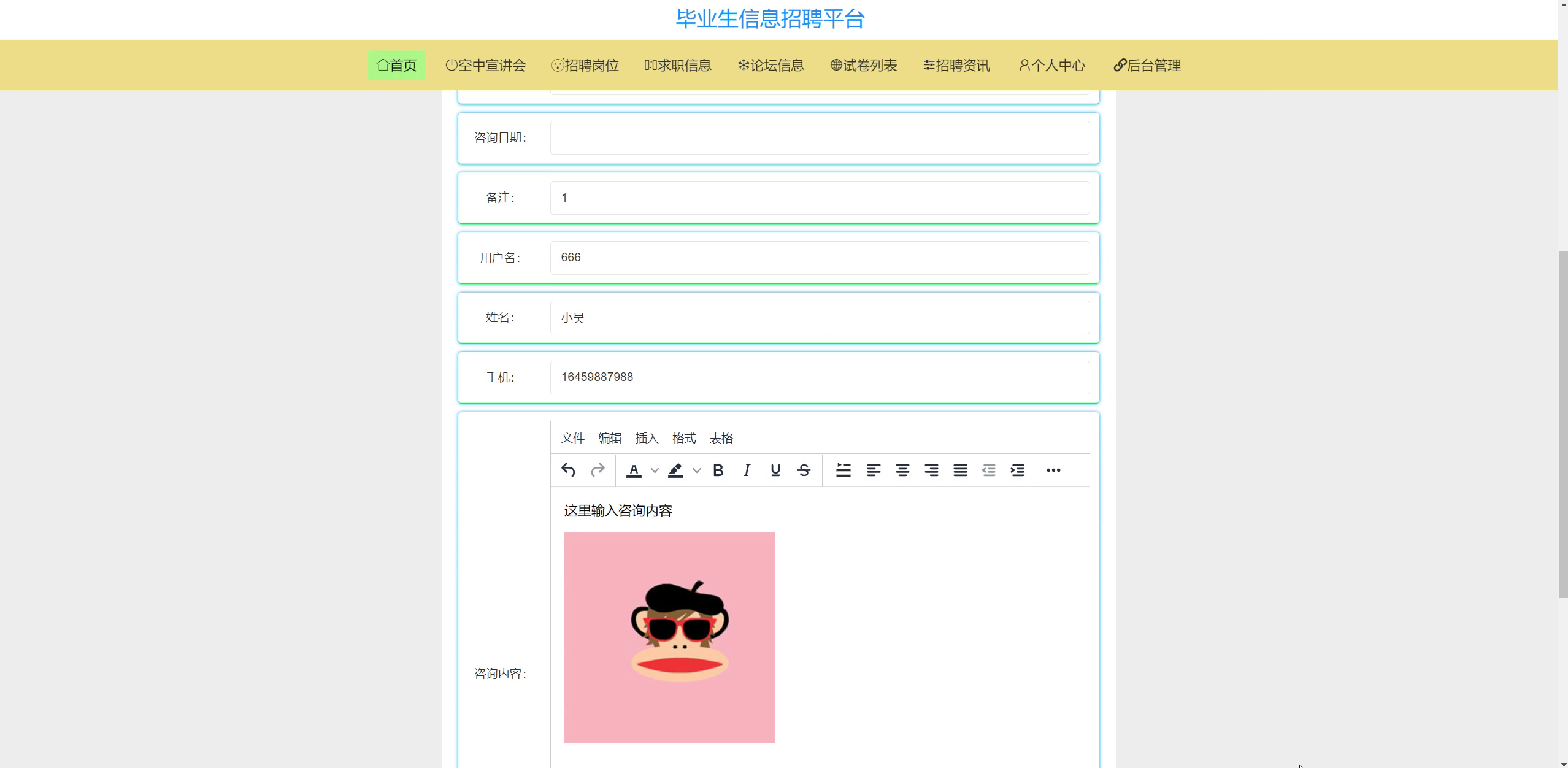Open the 文件 editor menu
1568x768 pixels.
pos(573,438)
